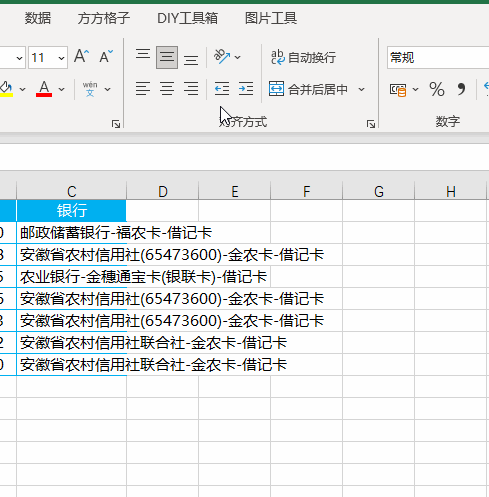Image resolution: width=489 pixels, height=497 pixels.
Task: Select column F header
Action: click(x=306, y=191)
